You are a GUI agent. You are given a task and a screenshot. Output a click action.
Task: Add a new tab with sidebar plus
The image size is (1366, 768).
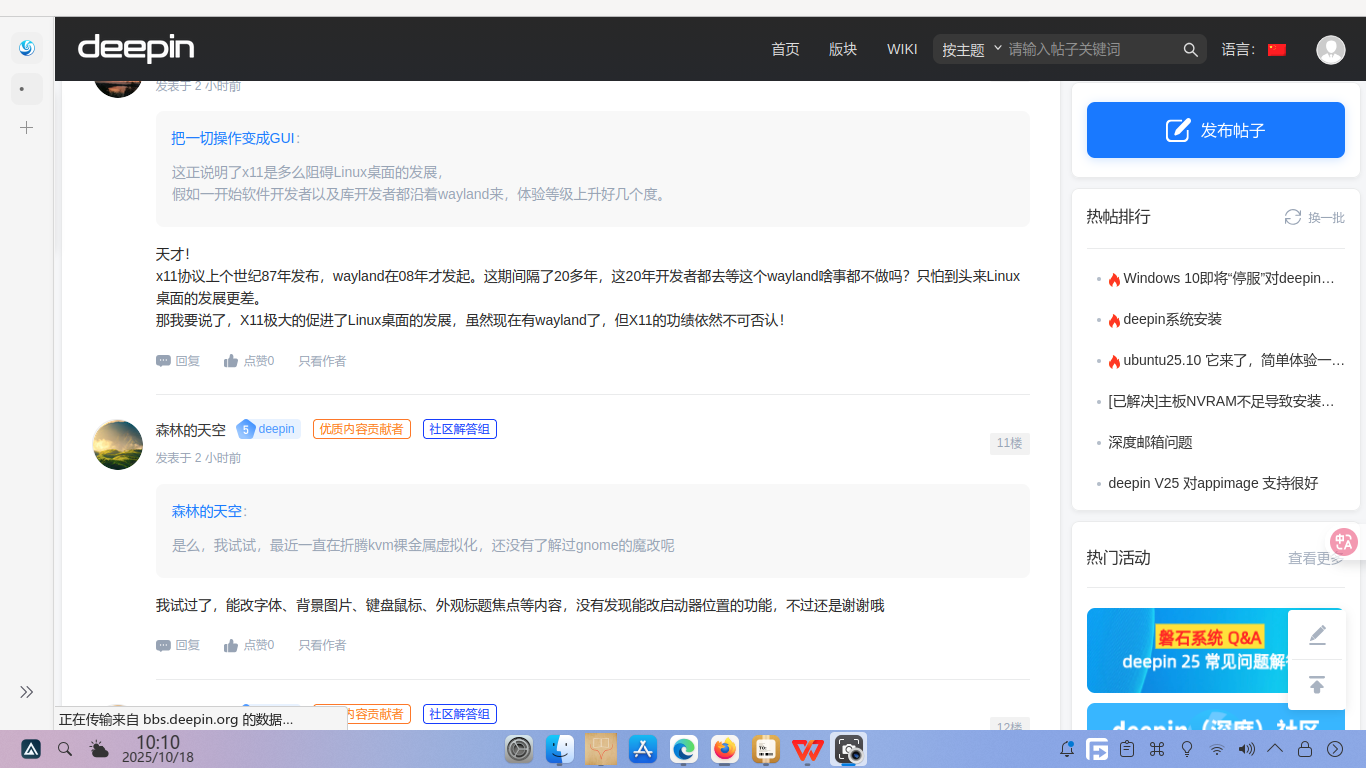27,128
